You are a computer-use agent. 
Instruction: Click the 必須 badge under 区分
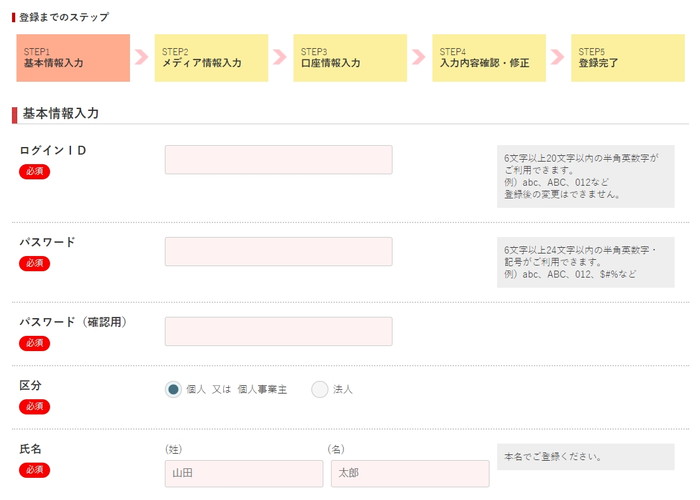[34, 407]
